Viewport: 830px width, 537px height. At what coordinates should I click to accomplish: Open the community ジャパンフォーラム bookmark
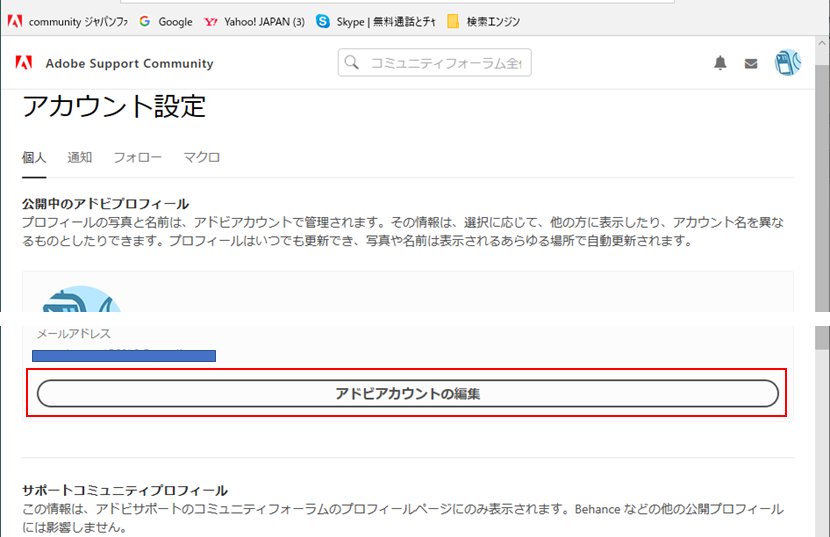click(x=68, y=22)
